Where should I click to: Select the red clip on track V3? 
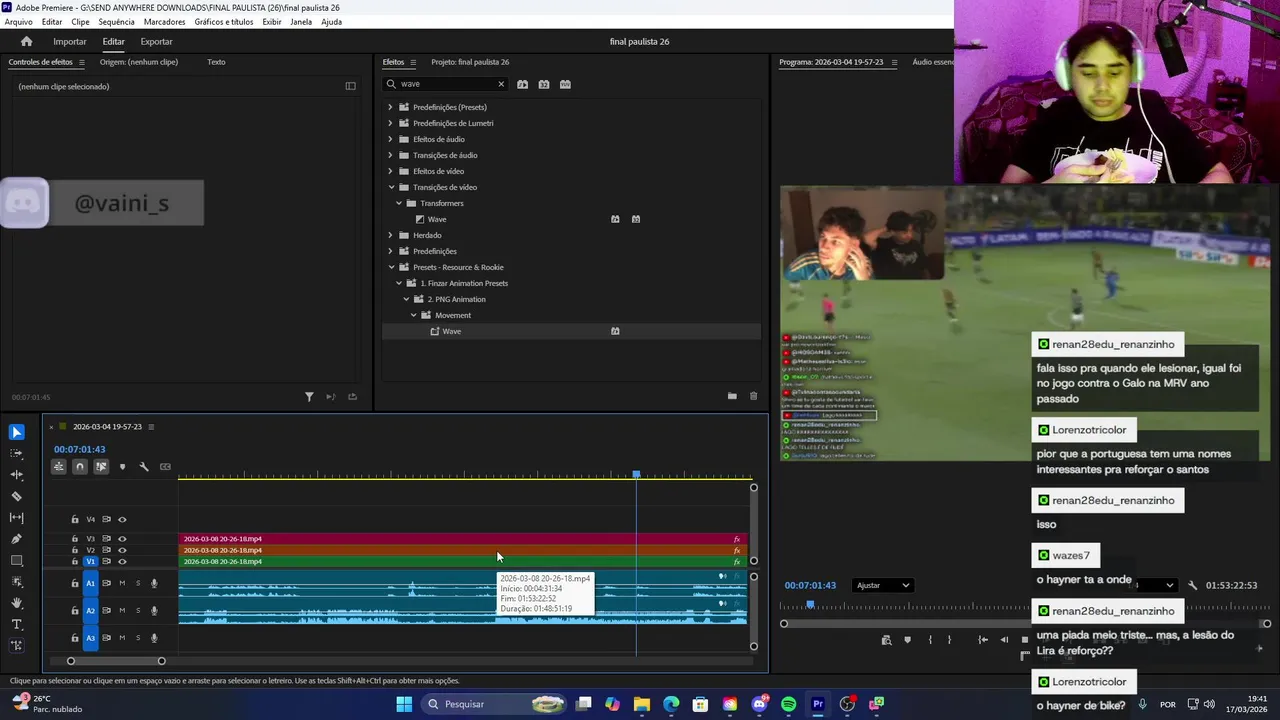pos(461,539)
